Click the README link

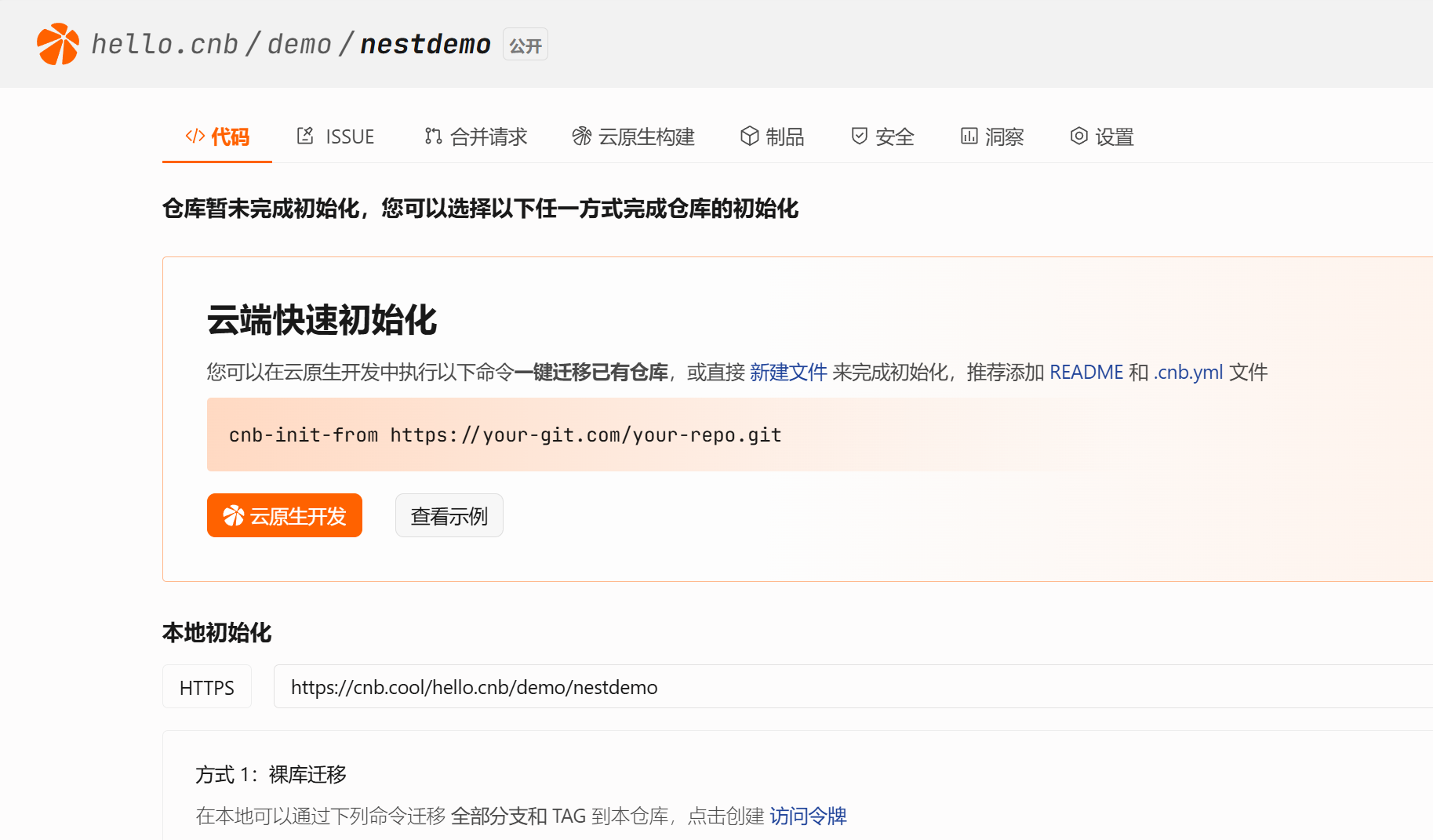(1086, 372)
